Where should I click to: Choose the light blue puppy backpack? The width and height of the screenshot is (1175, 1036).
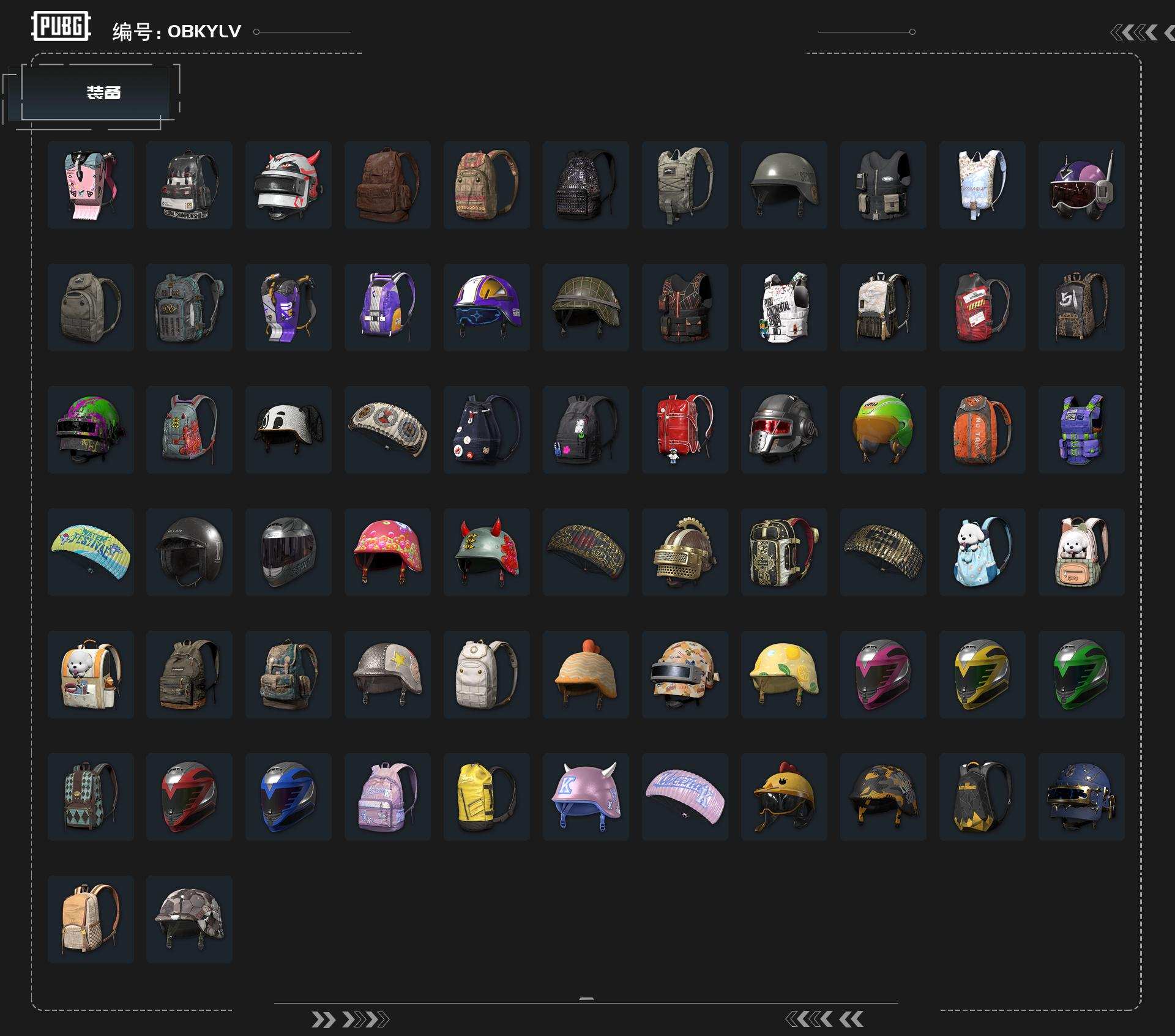tap(982, 552)
